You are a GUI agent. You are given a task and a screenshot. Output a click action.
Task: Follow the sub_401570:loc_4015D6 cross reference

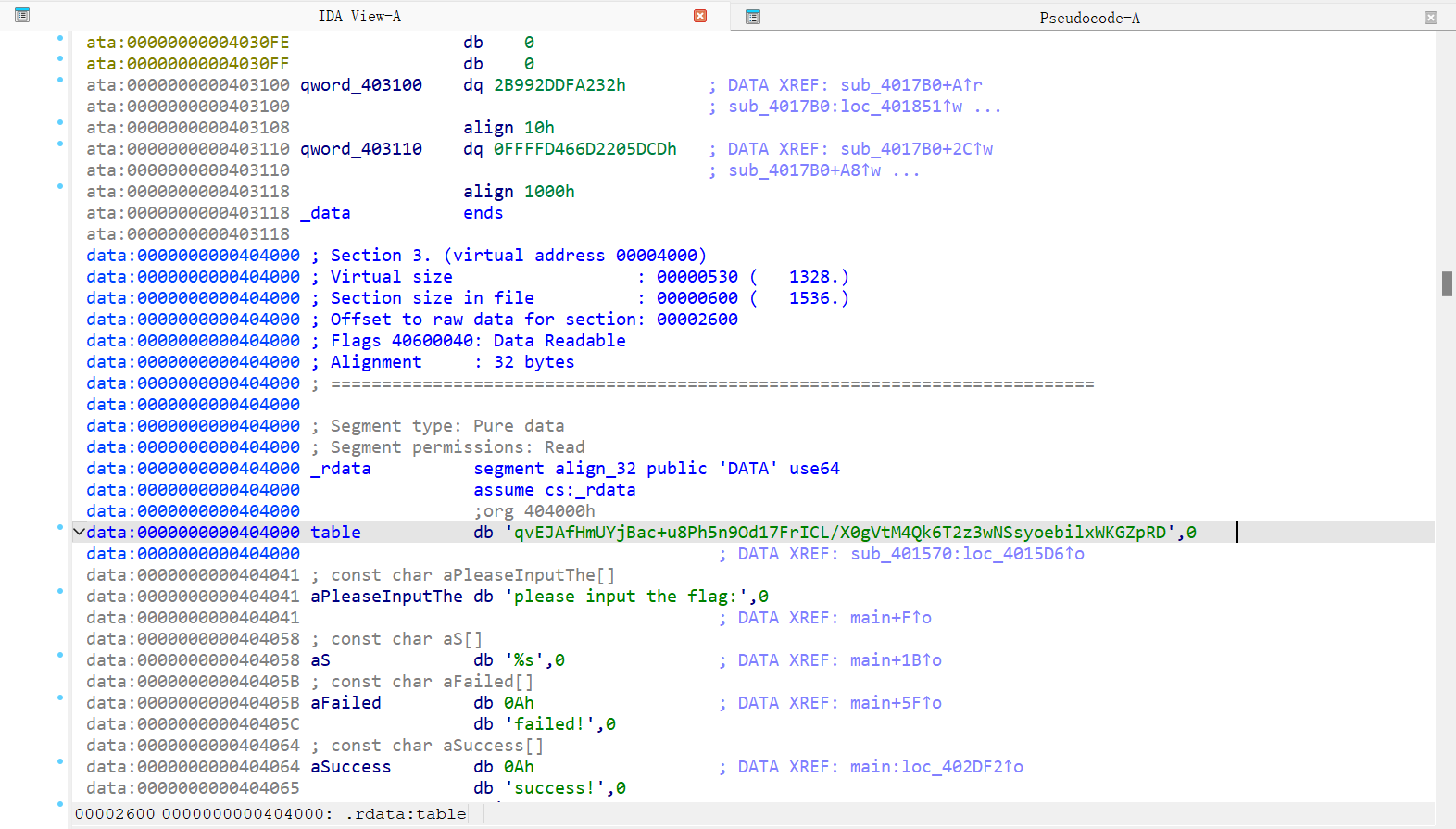(x=967, y=554)
